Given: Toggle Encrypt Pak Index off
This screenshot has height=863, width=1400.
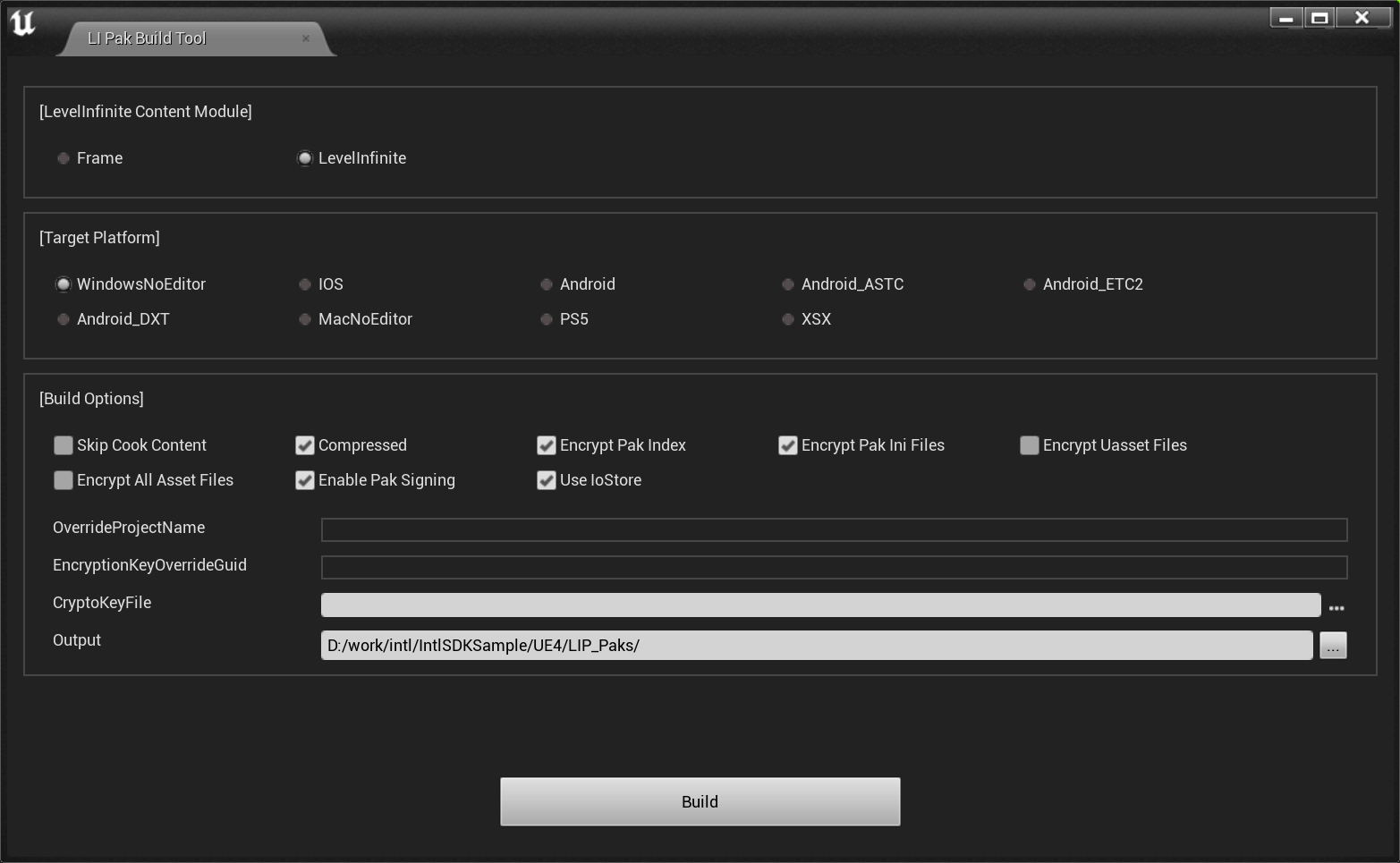Looking at the screenshot, I should click(x=546, y=444).
